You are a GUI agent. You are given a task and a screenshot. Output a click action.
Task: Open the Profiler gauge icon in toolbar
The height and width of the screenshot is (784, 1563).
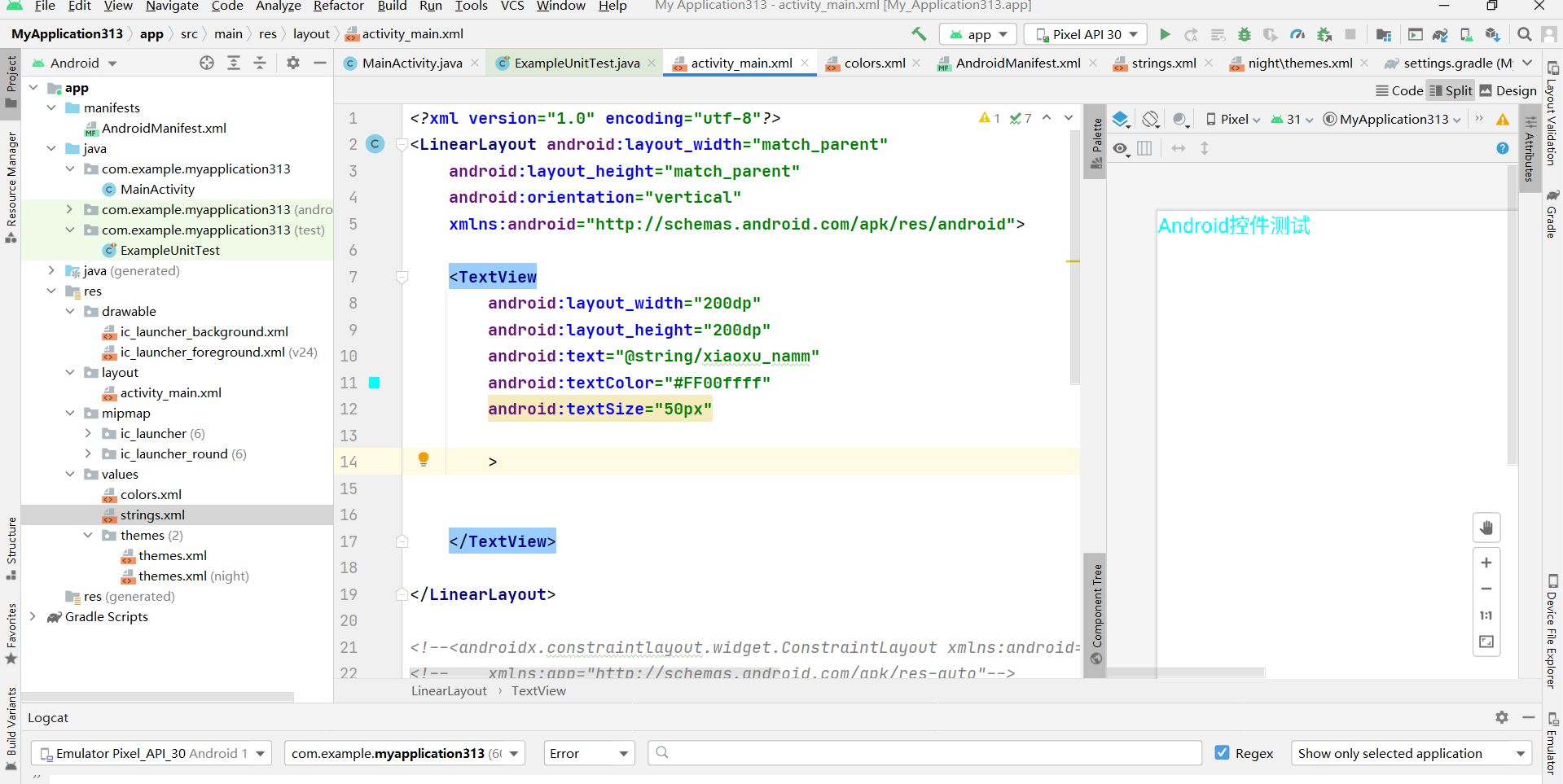1297,34
